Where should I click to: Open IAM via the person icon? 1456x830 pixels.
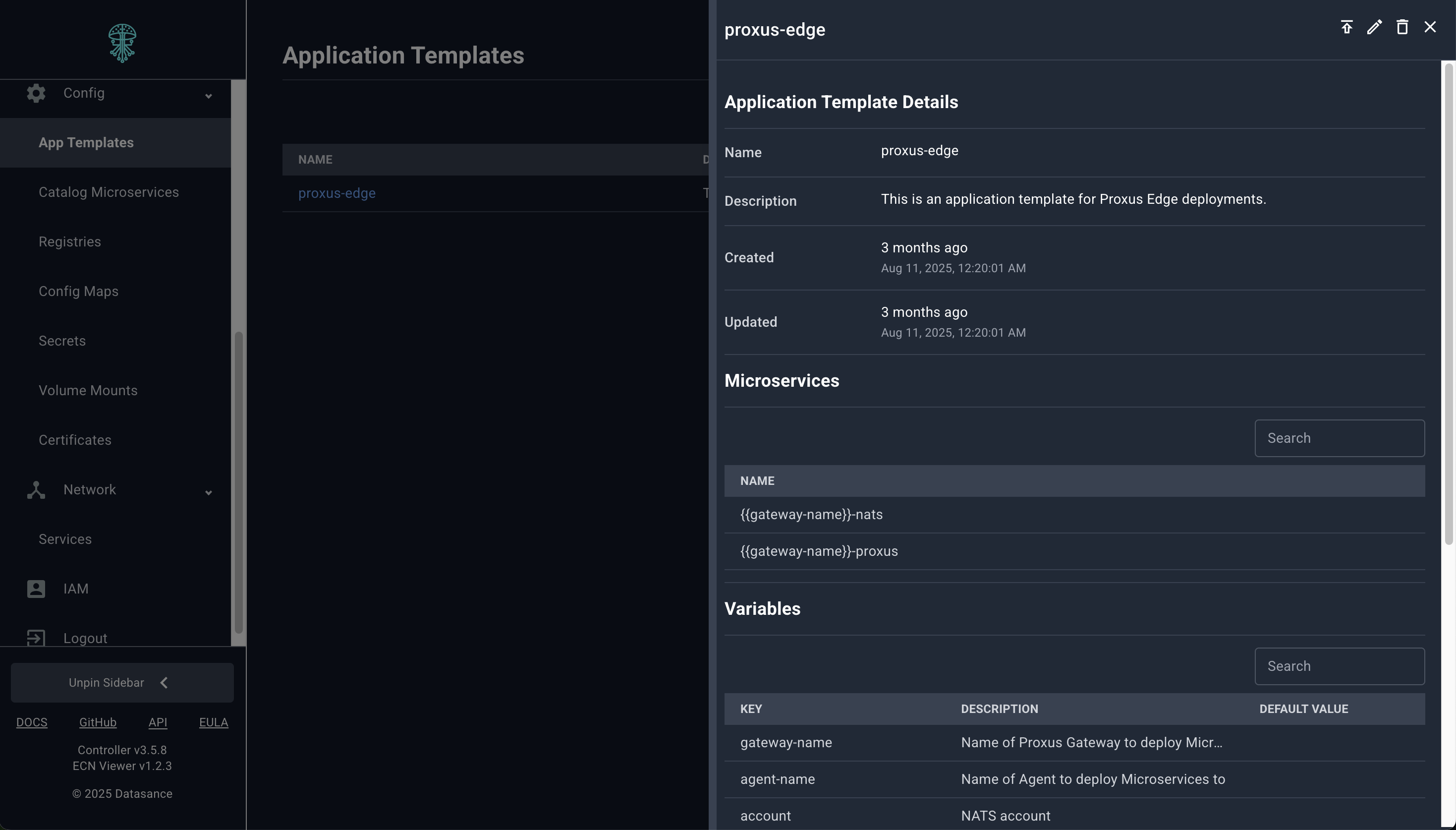(x=35, y=589)
